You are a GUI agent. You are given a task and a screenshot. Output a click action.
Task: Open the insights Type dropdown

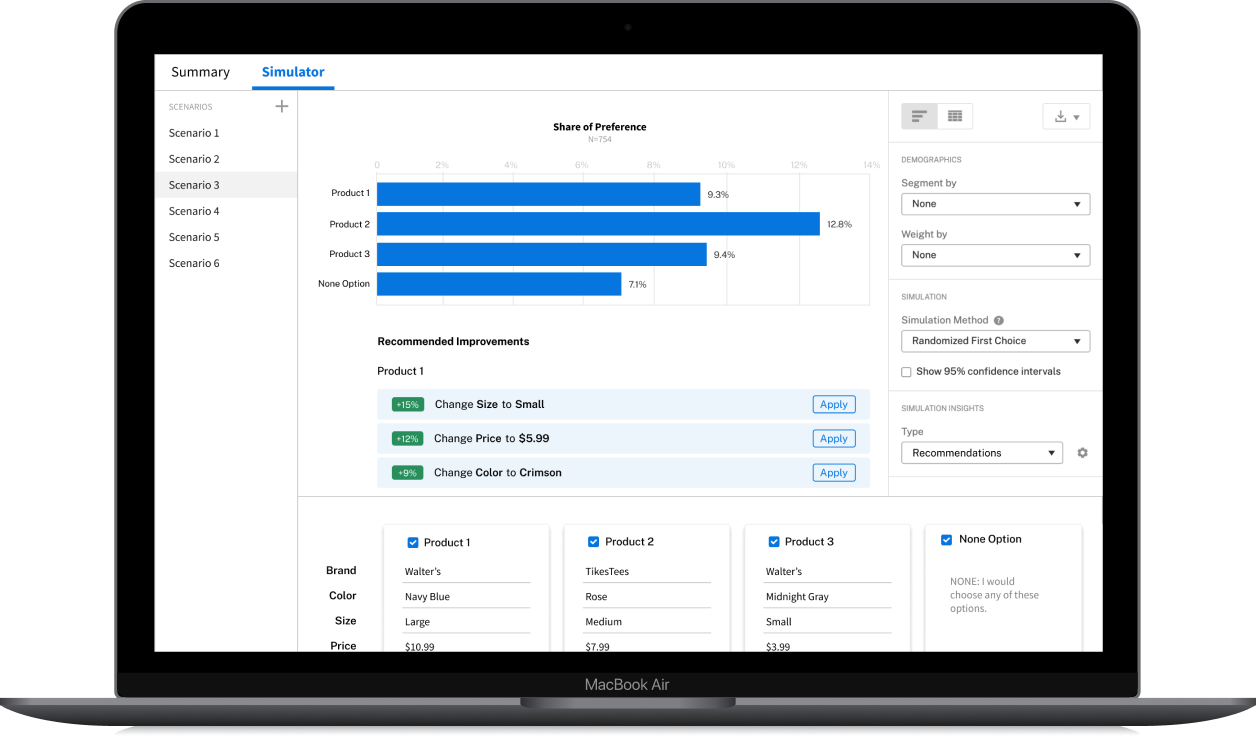(981, 453)
